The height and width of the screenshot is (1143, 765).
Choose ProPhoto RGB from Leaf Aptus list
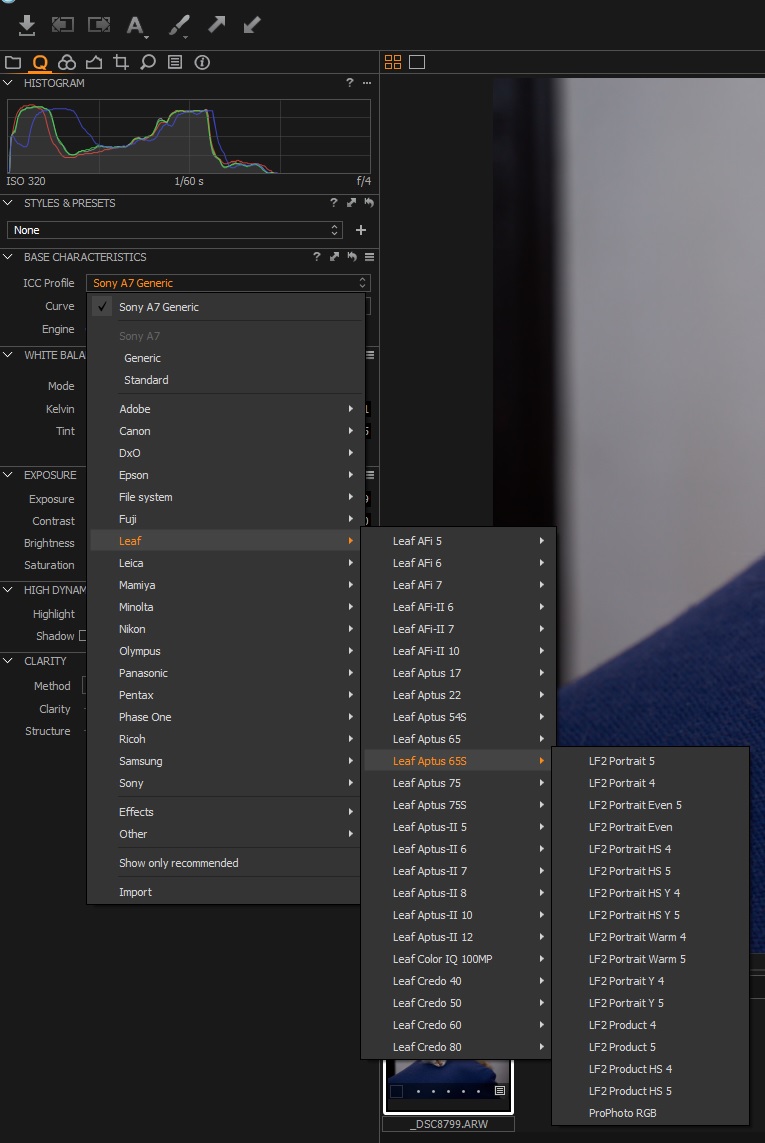pos(622,1113)
